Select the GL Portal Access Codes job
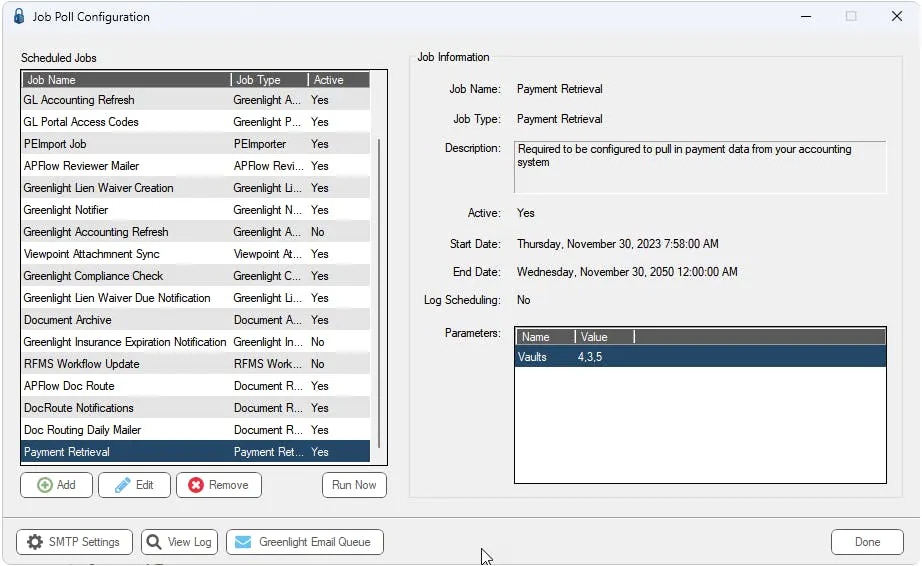The image size is (922, 566). [196, 122]
